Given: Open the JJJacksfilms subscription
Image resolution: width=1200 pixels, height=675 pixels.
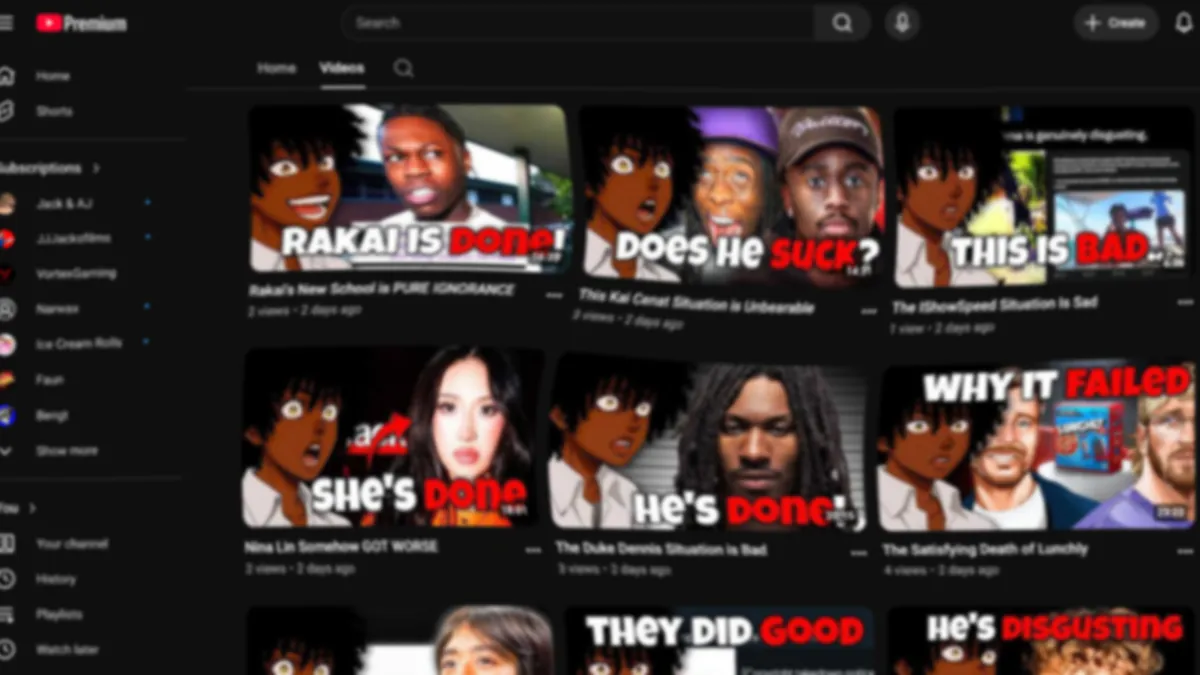Looking at the screenshot, I should click(75, 238).
